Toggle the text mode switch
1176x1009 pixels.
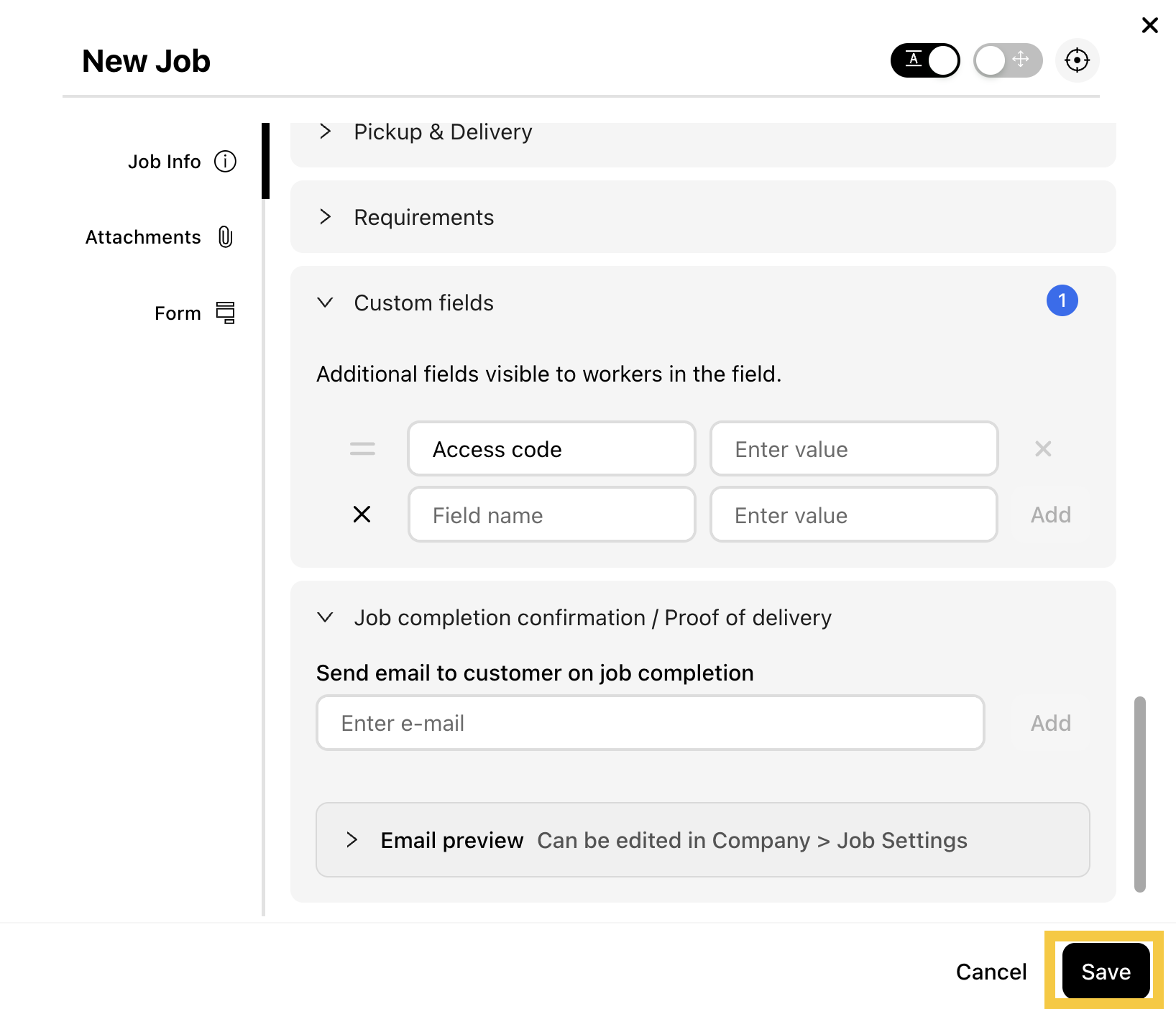click(x=925, y=60)
